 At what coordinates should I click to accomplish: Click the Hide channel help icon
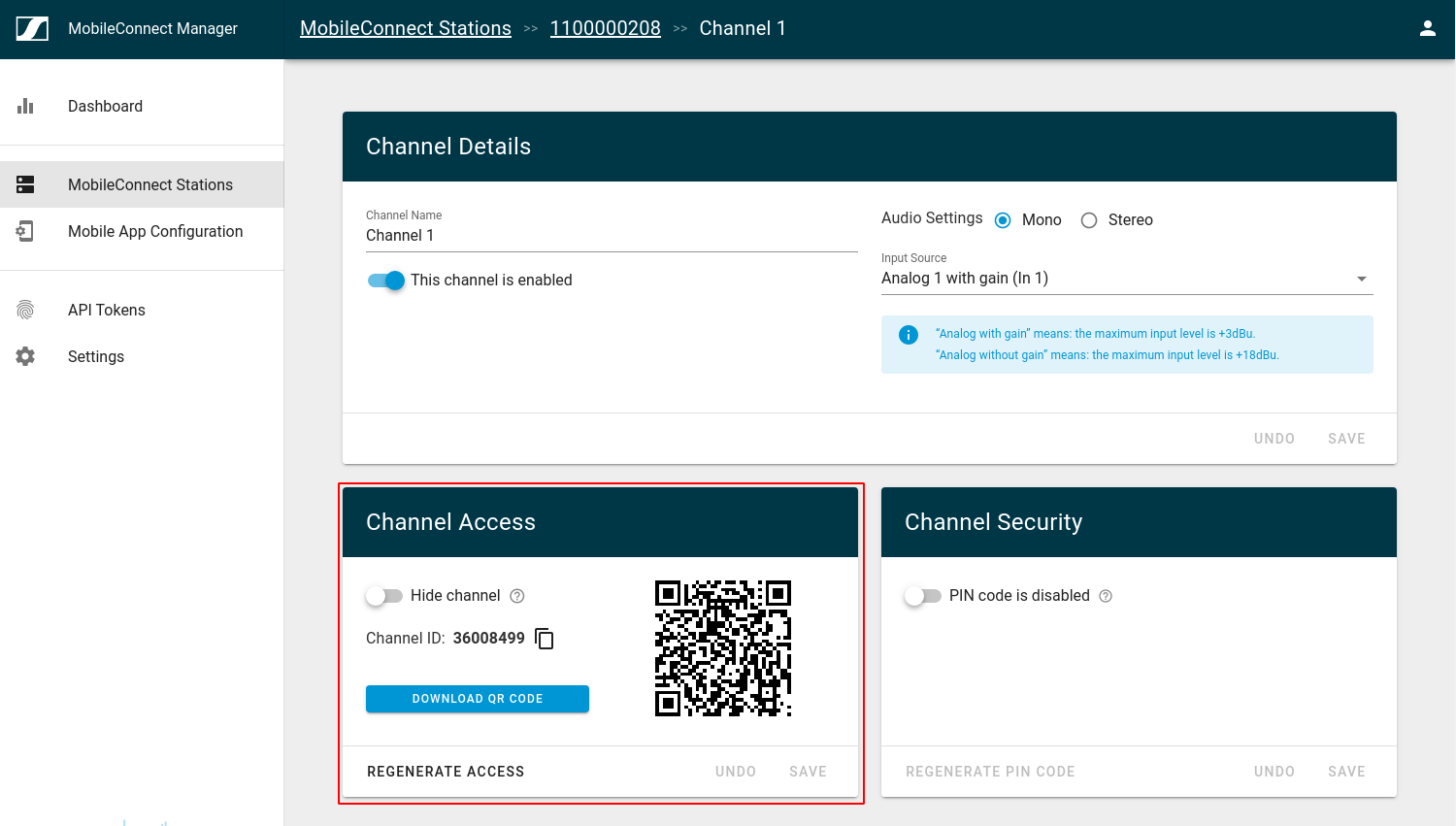(517, 596)
